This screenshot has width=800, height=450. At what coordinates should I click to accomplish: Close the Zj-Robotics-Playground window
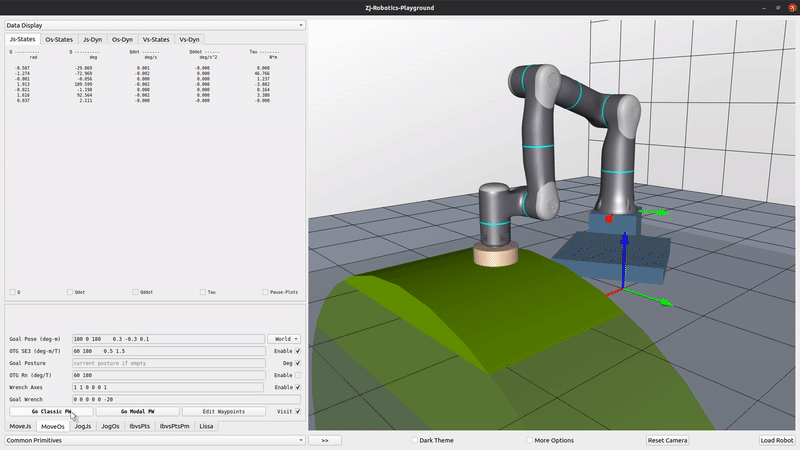pyautogui.click(x=790, y=7)
